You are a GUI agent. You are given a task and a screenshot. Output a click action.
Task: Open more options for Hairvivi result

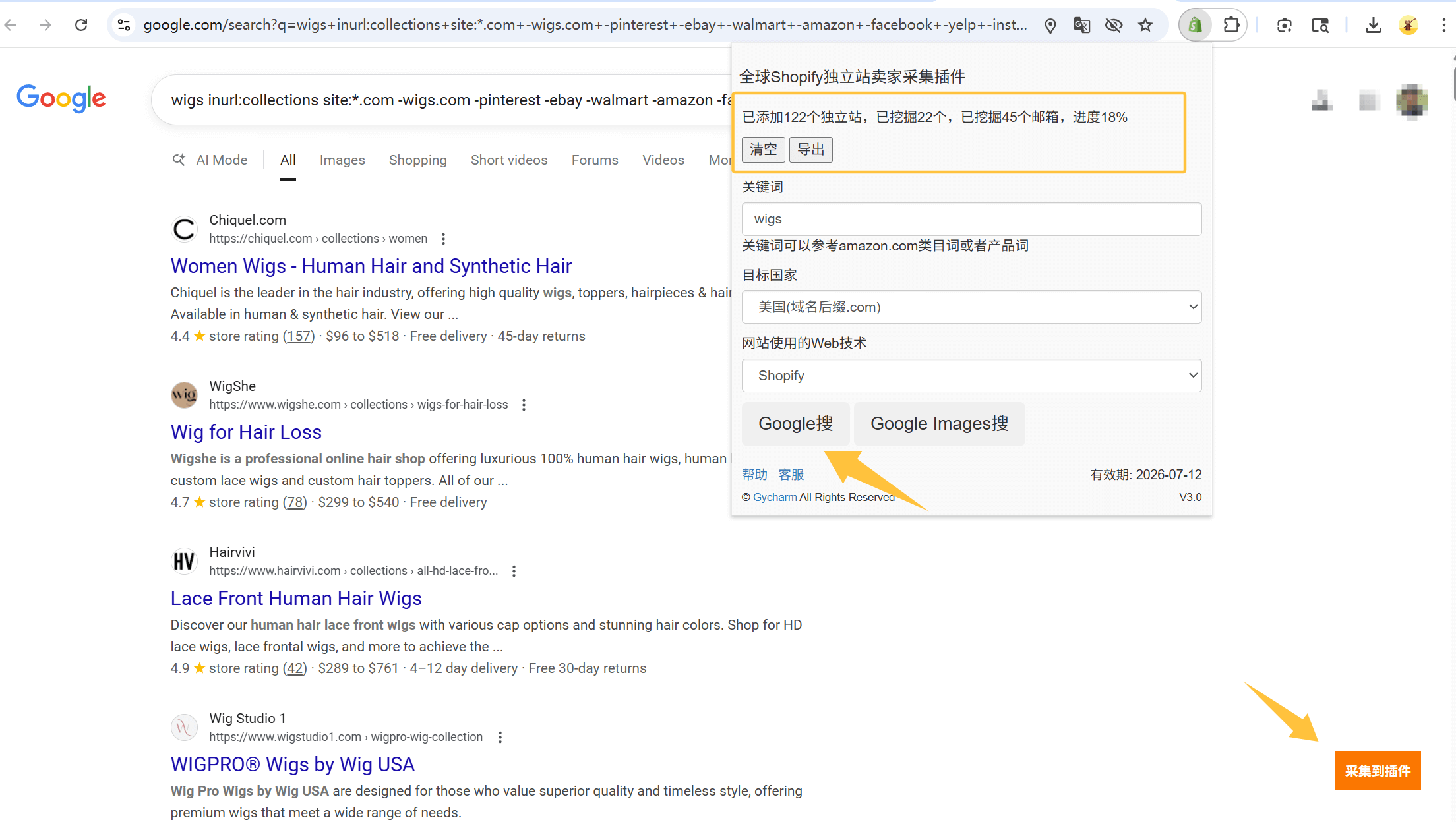tap(514, 571)
